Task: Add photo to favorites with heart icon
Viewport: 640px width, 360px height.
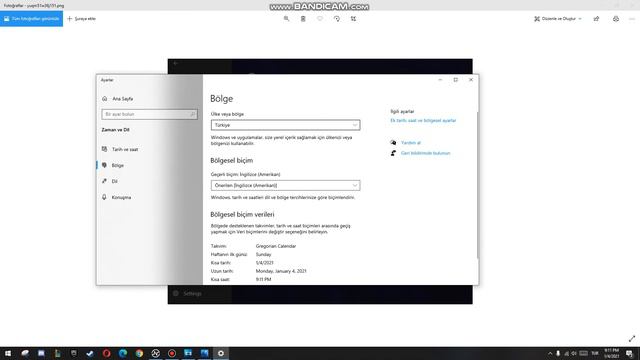Action: click(x=320, y=19)
